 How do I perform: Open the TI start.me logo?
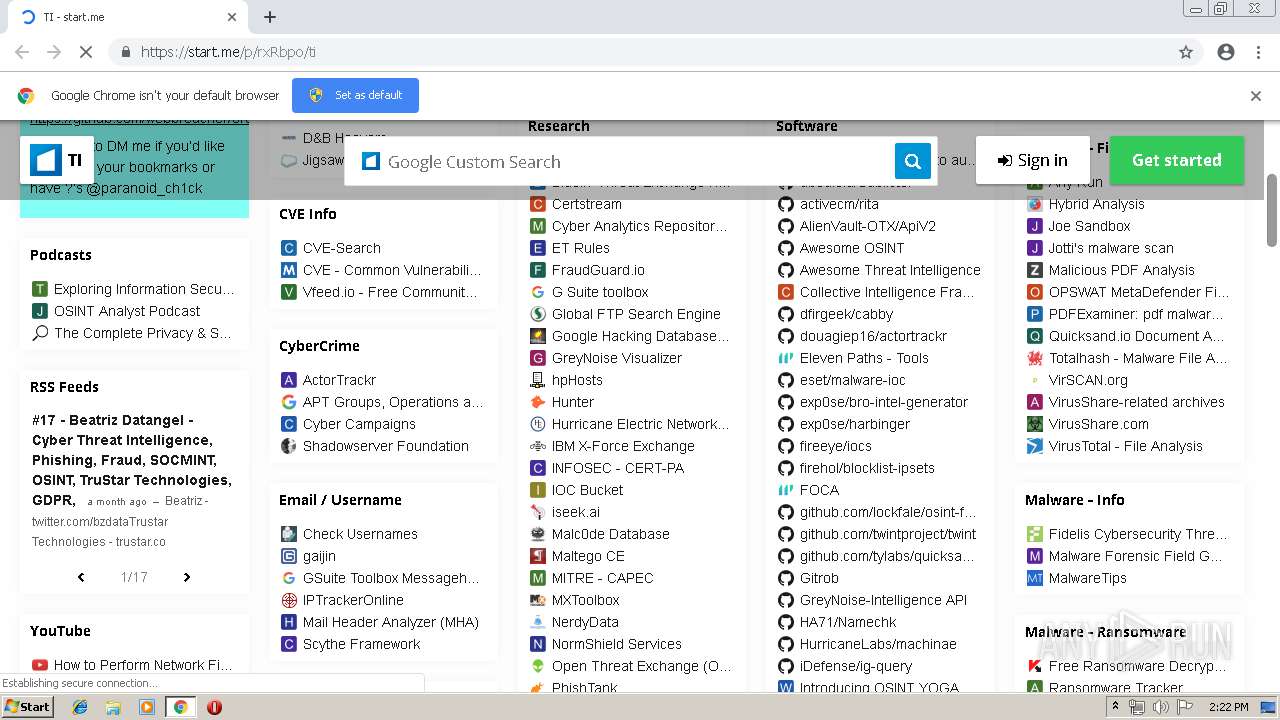pos(57,160)
